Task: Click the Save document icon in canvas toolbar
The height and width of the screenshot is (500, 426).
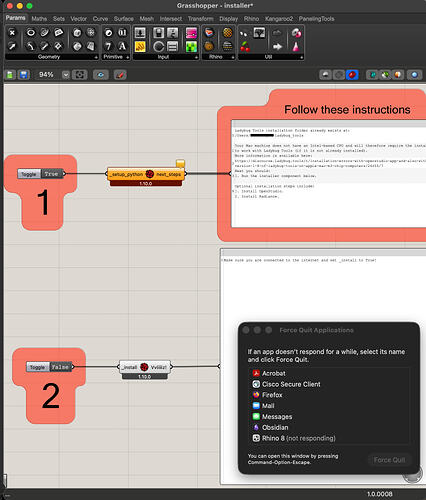Action: (24, 75)
